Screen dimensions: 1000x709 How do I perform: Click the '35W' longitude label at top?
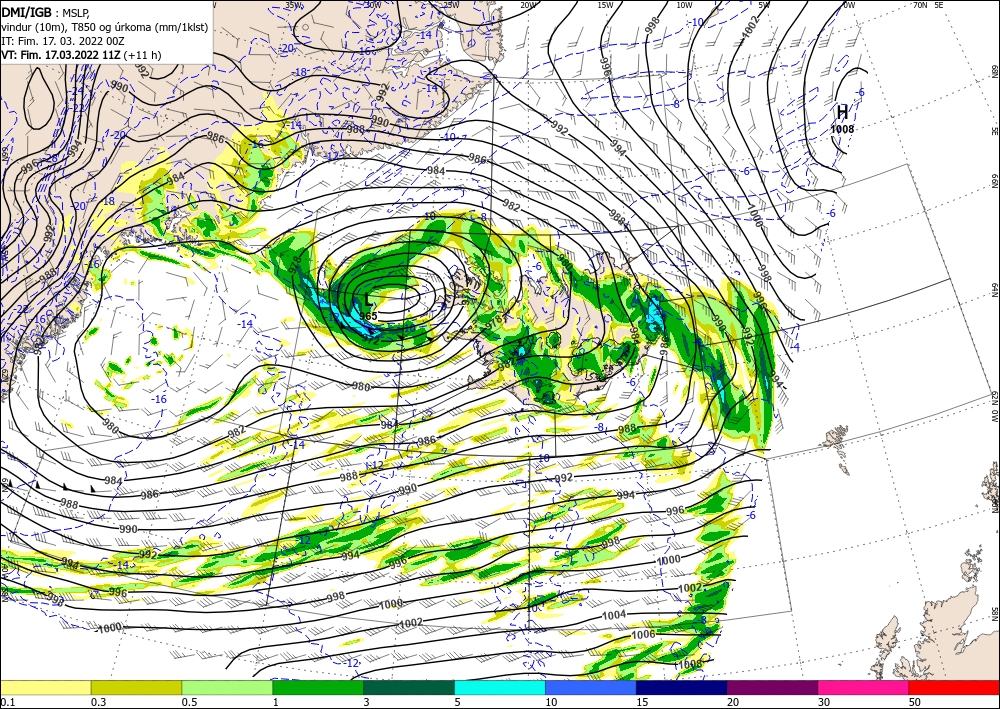coord(293,5)
